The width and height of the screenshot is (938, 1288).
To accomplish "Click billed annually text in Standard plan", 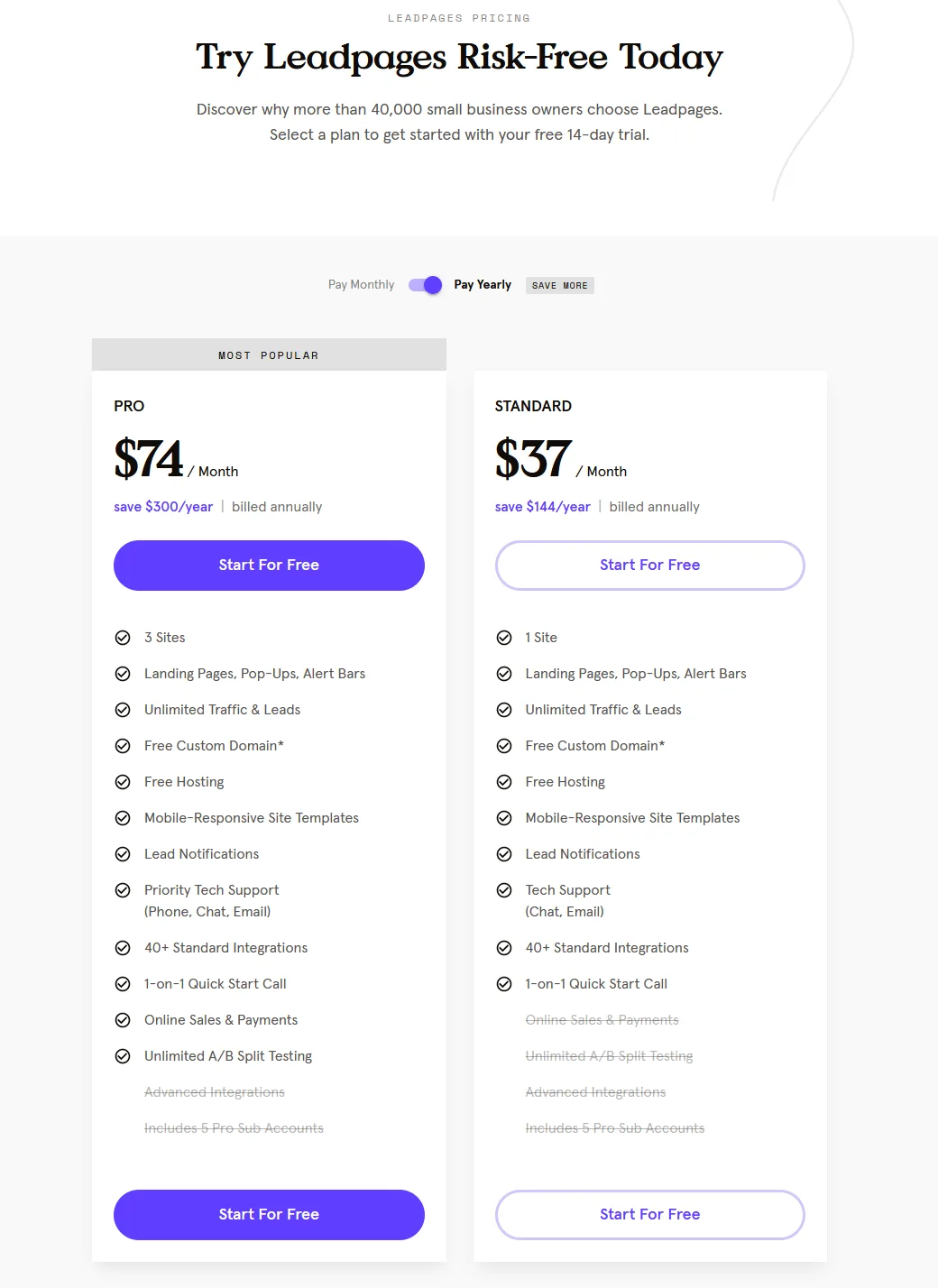I will tap(655, 507).
